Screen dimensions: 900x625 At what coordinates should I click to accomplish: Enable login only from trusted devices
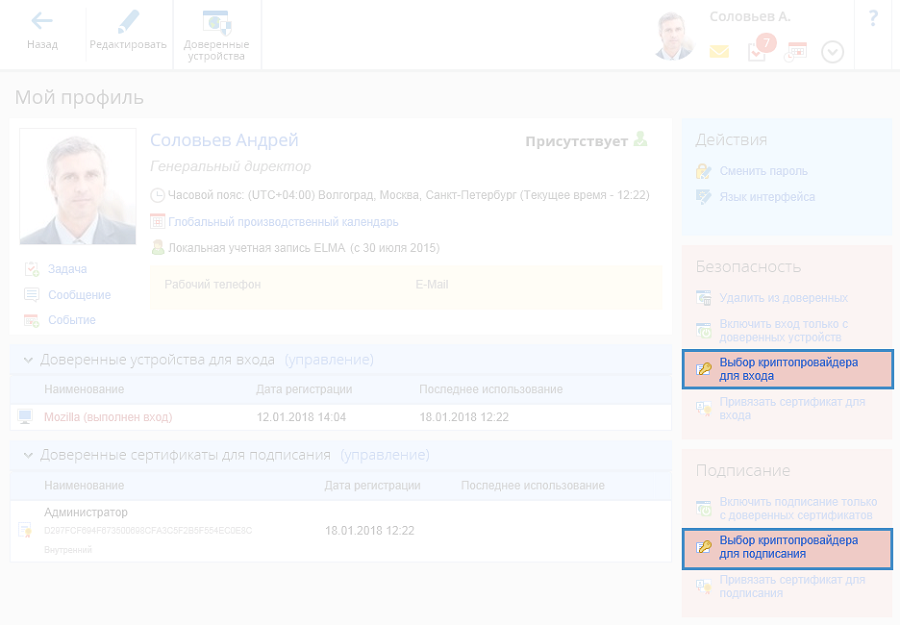click(x=783, y=331)
